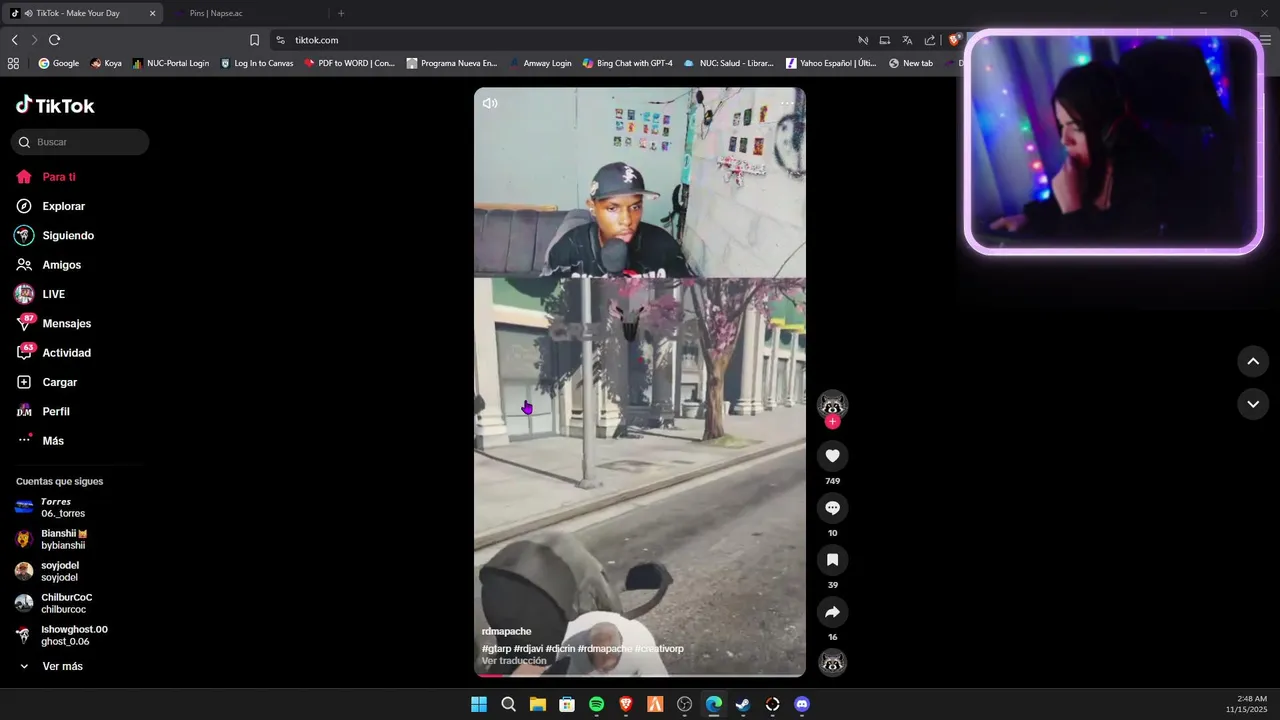Open the Amway Login bookmark
The image size is (1280, 720).
pyautogui.click(x=540, y=63)
